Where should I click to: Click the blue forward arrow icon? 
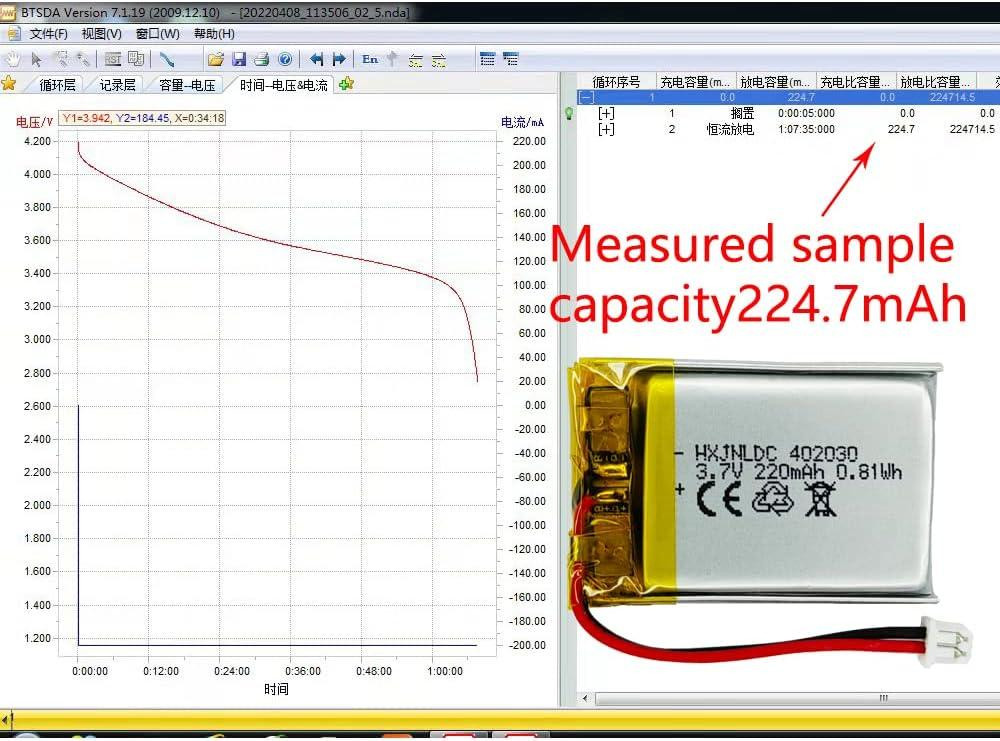click(339, 59)
